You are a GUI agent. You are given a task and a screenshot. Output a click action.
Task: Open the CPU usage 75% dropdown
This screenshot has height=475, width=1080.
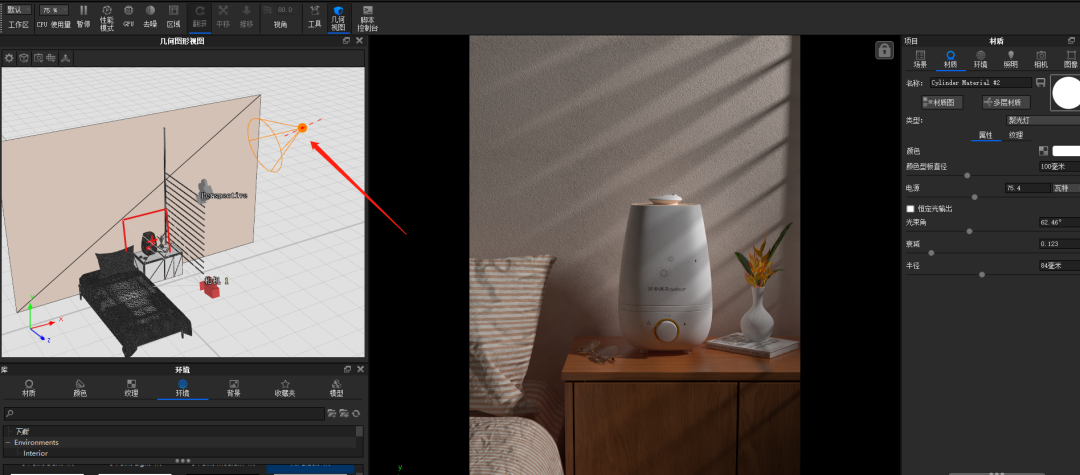coord(54,9)
